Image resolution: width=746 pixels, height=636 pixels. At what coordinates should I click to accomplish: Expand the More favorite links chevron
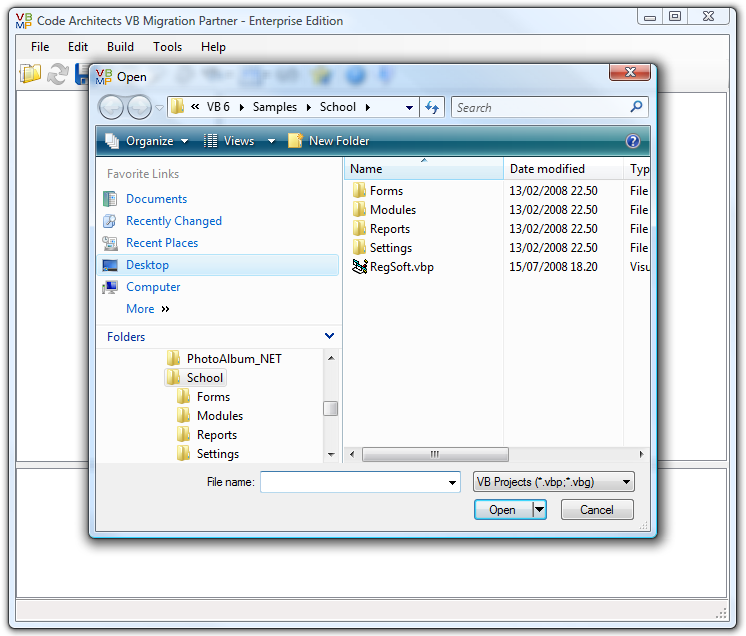point(165,309)
